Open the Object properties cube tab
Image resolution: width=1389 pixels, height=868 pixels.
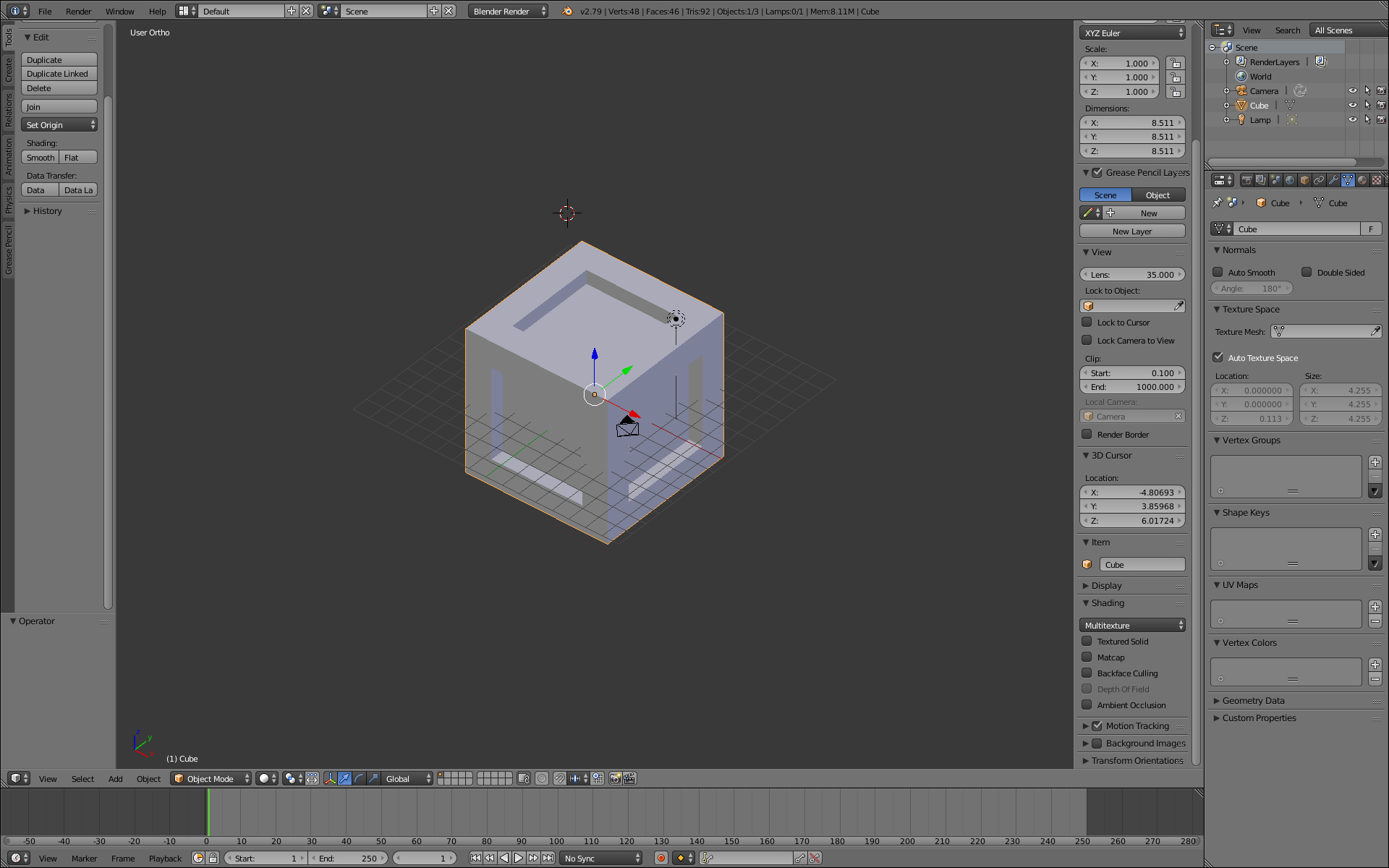[x=1304, y=180]
